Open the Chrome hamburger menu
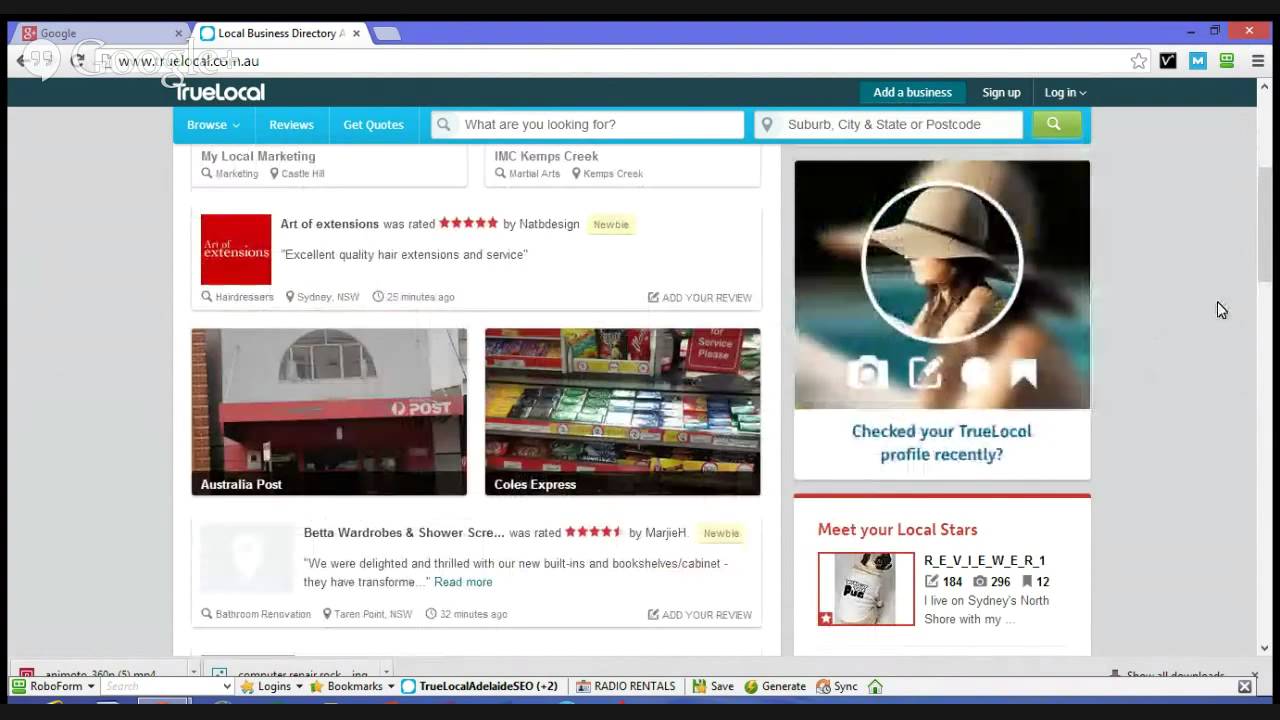This screenshot has height=720, width=1280. (1258, 61)
